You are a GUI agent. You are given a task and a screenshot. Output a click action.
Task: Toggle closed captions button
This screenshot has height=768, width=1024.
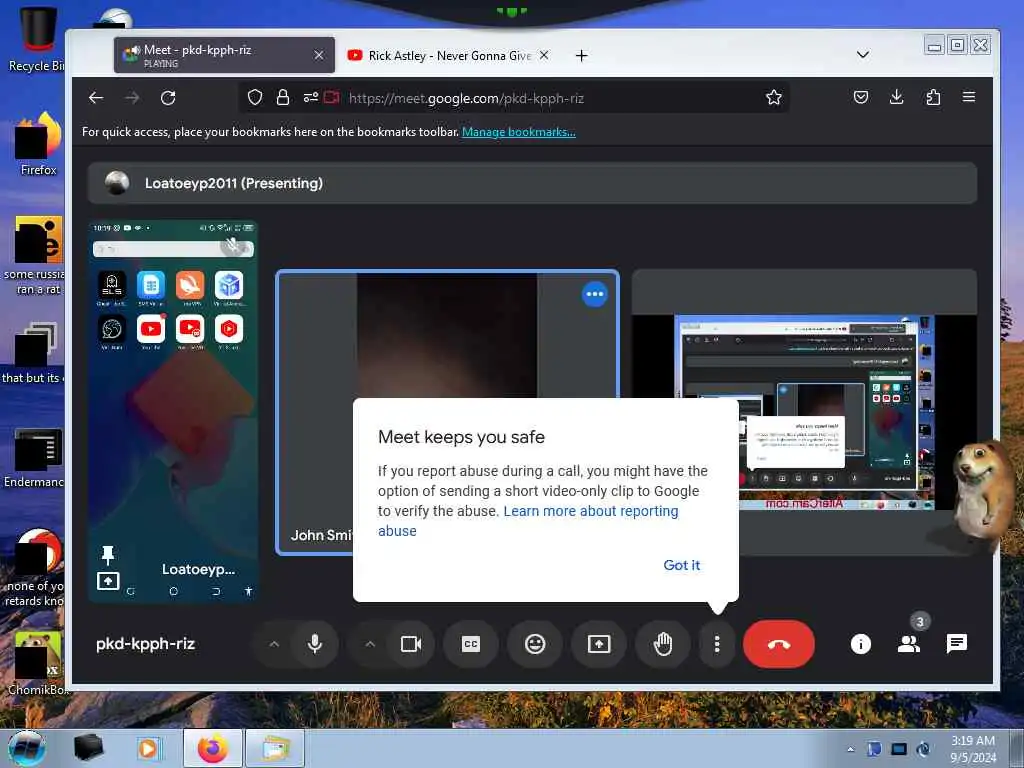[471, 644]
